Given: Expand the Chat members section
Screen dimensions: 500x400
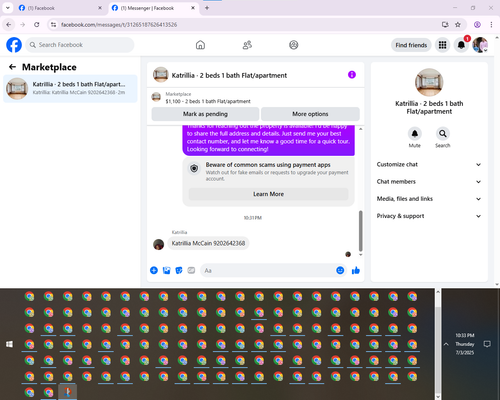Looking at the screenshot, I should 429,182.
